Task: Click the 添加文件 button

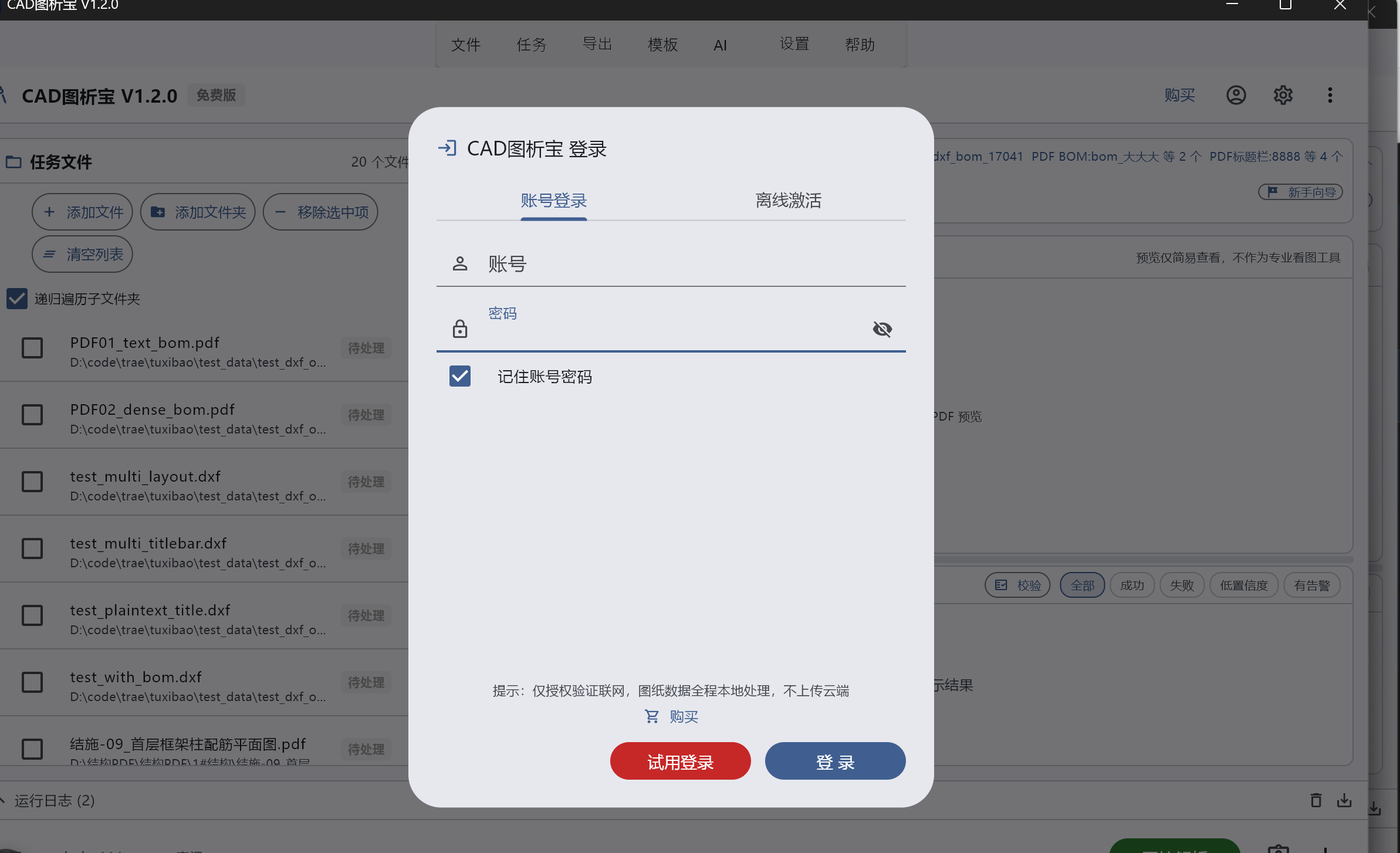Action: point(82,212)
